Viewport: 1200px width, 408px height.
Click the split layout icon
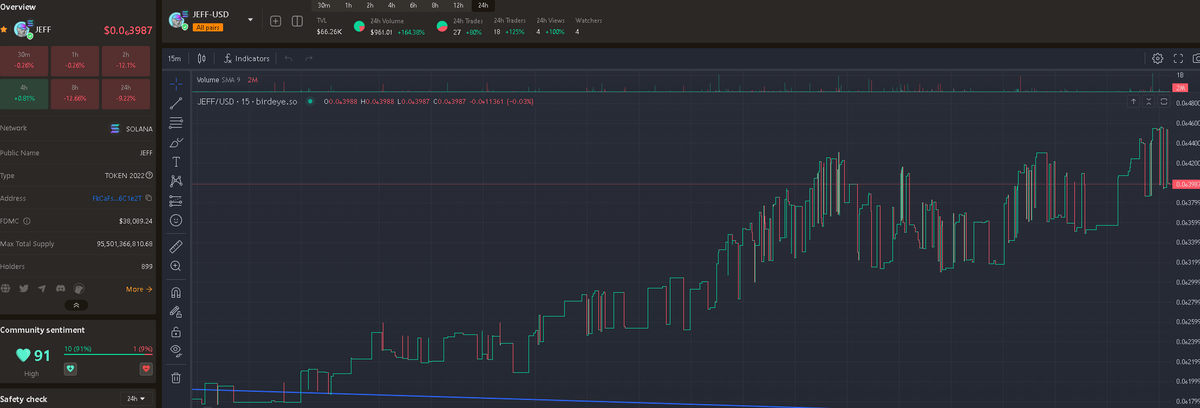click(x=299, y=21)
